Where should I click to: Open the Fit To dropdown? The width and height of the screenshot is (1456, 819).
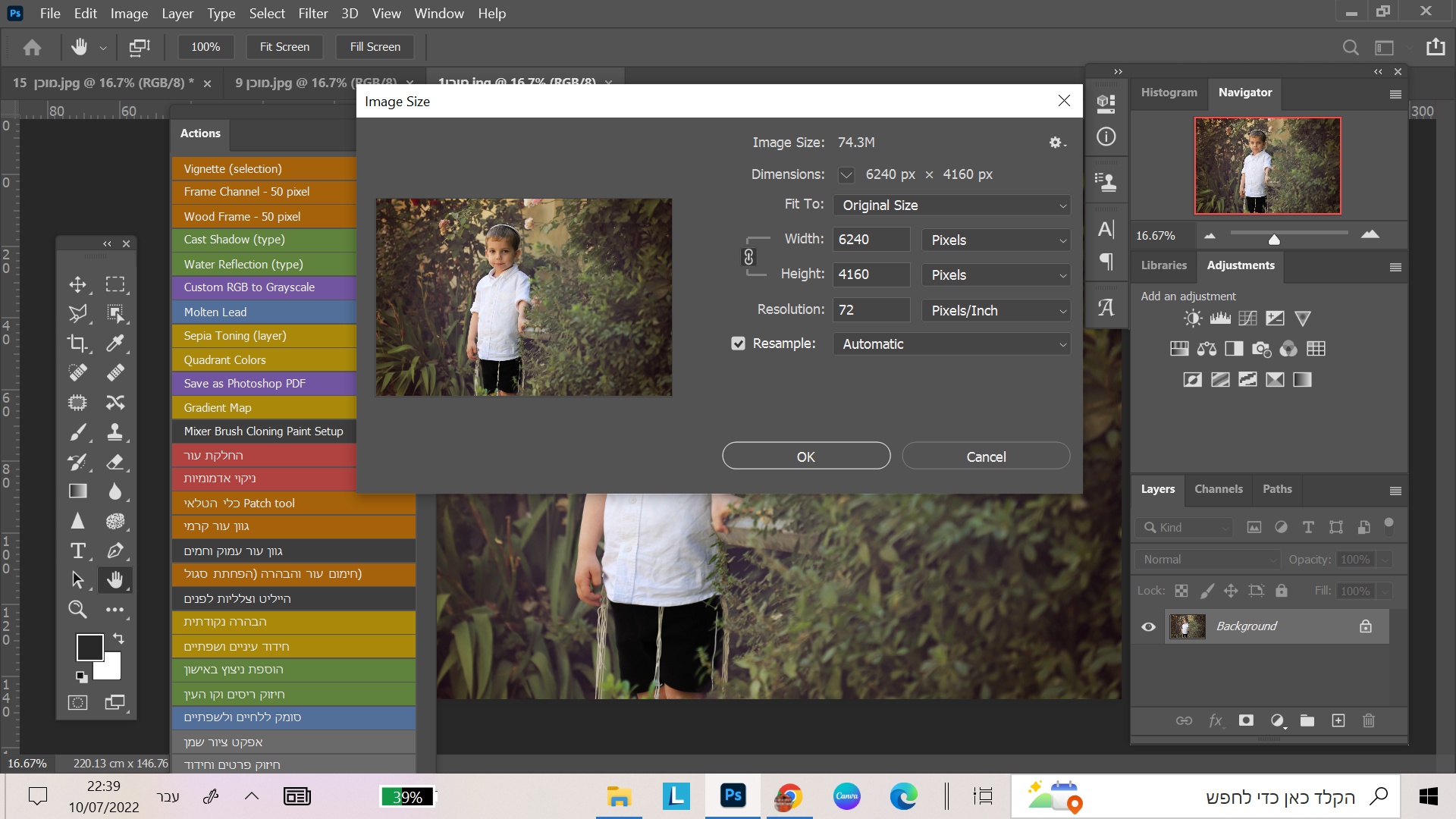pos(951,206)
